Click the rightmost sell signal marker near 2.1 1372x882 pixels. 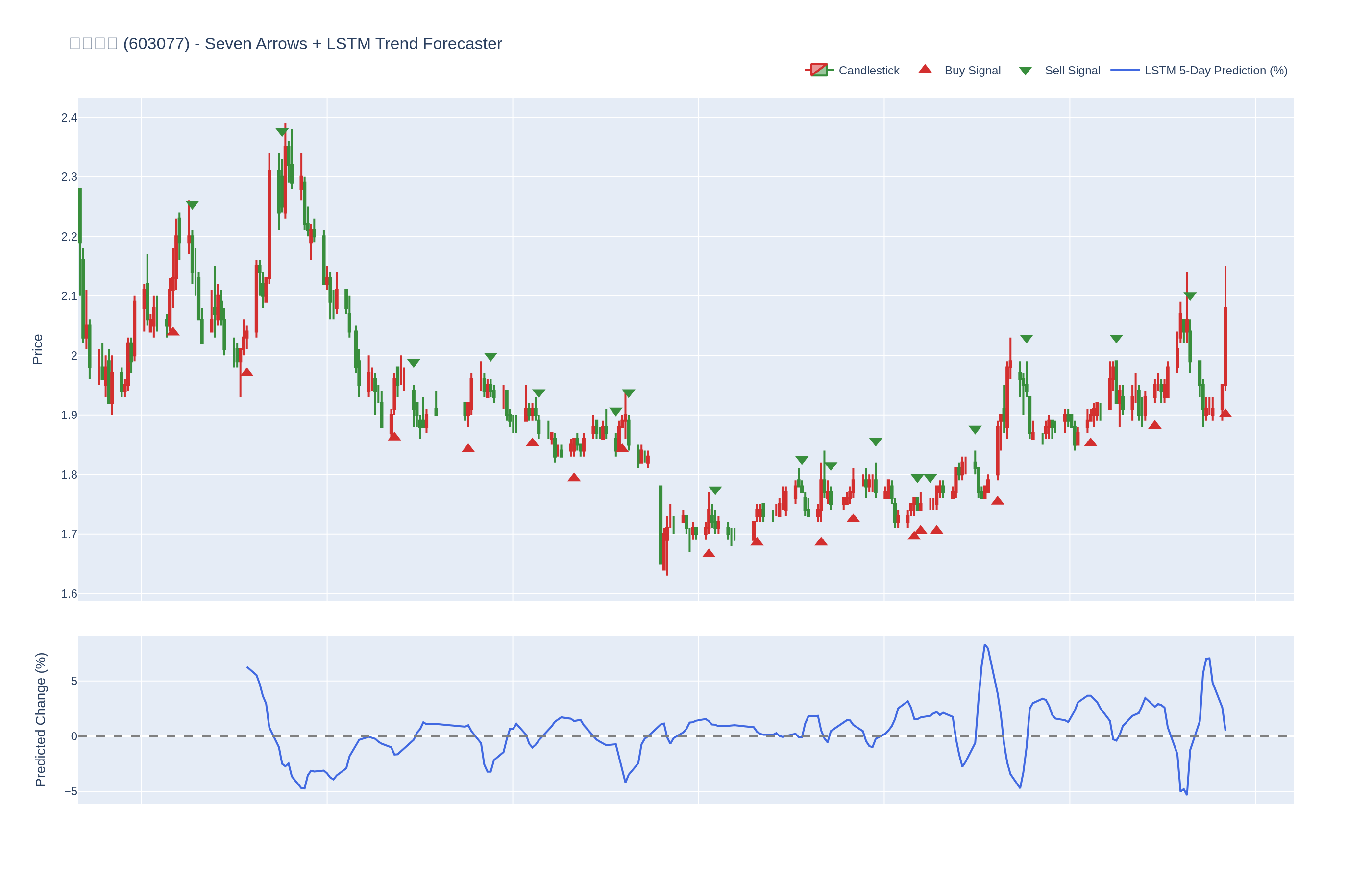pos(1190,296)
